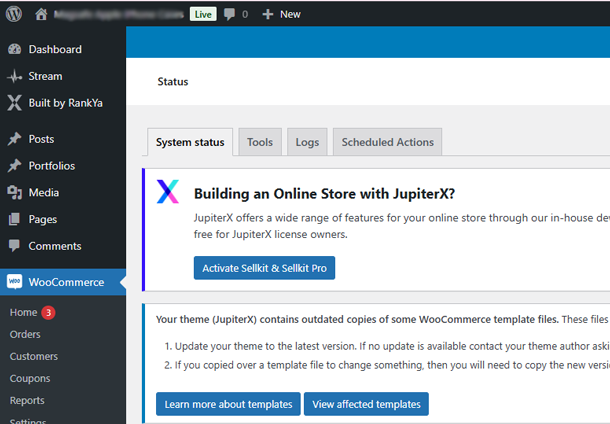Click the Stream pulse icon

coord(15,76)
